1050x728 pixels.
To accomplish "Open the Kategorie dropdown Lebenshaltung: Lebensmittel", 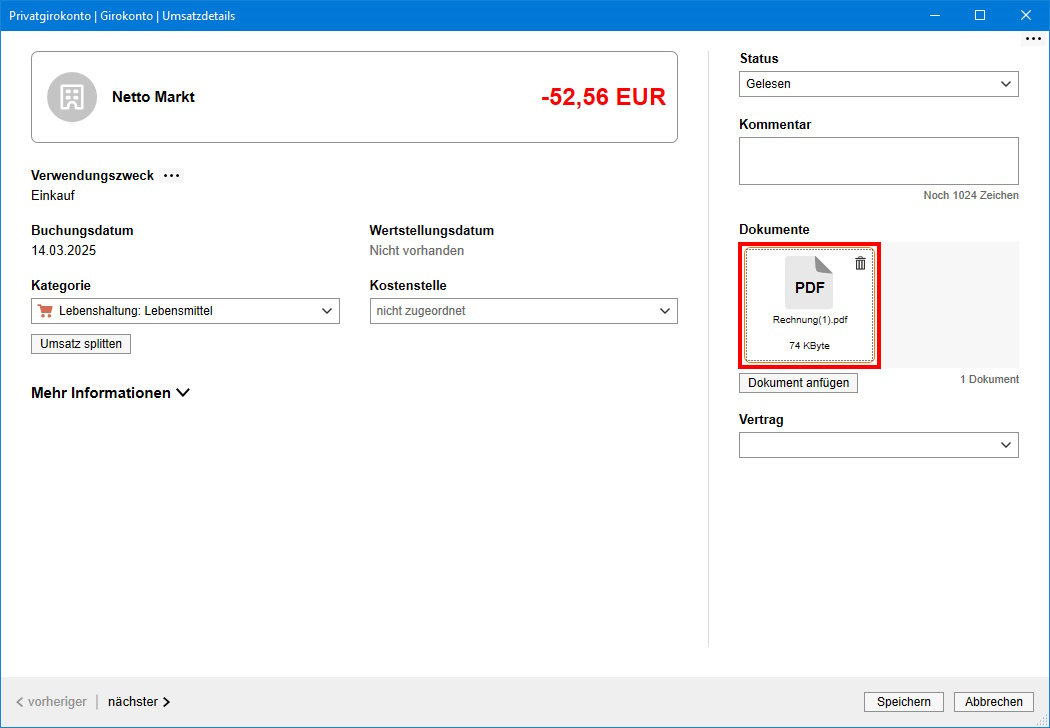I will (x=185, y=311).
